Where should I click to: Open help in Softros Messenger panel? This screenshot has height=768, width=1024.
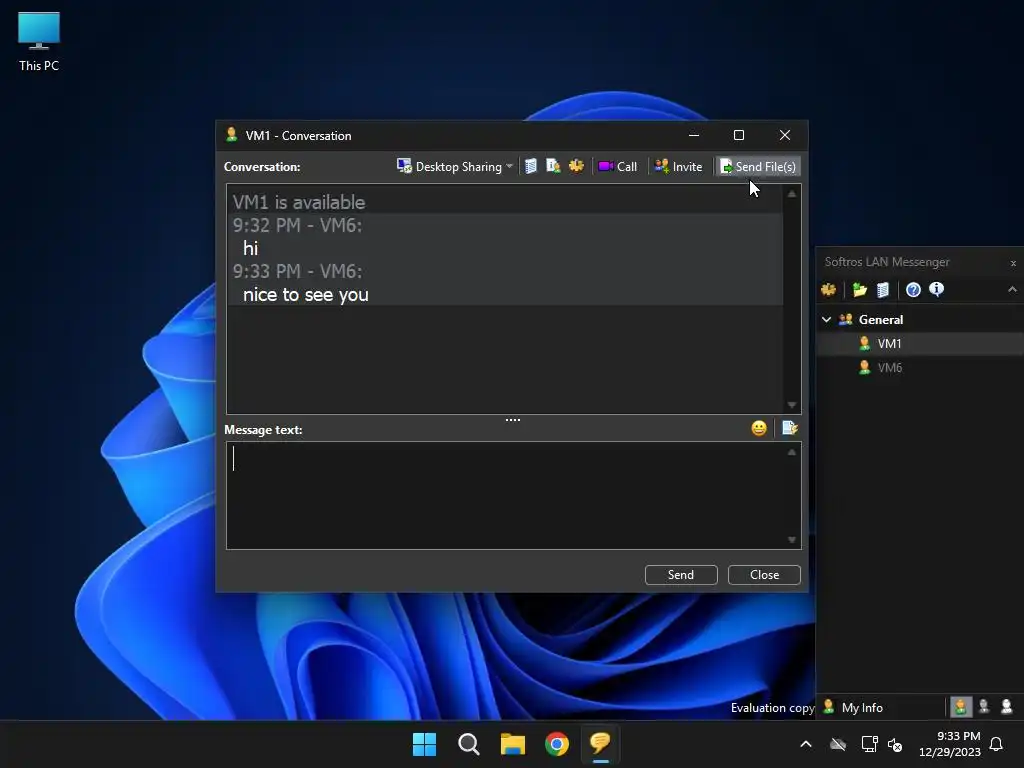[x=913, y=289]
